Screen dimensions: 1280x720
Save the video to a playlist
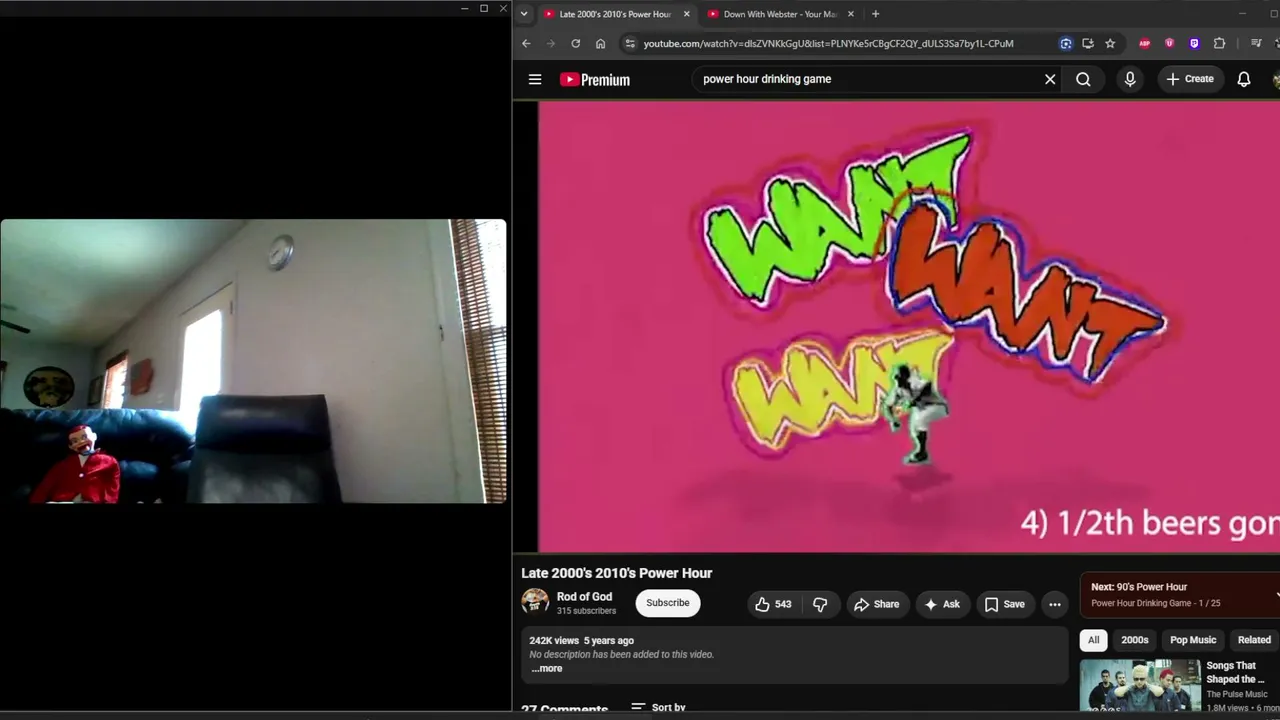[x=1004, y=604]
